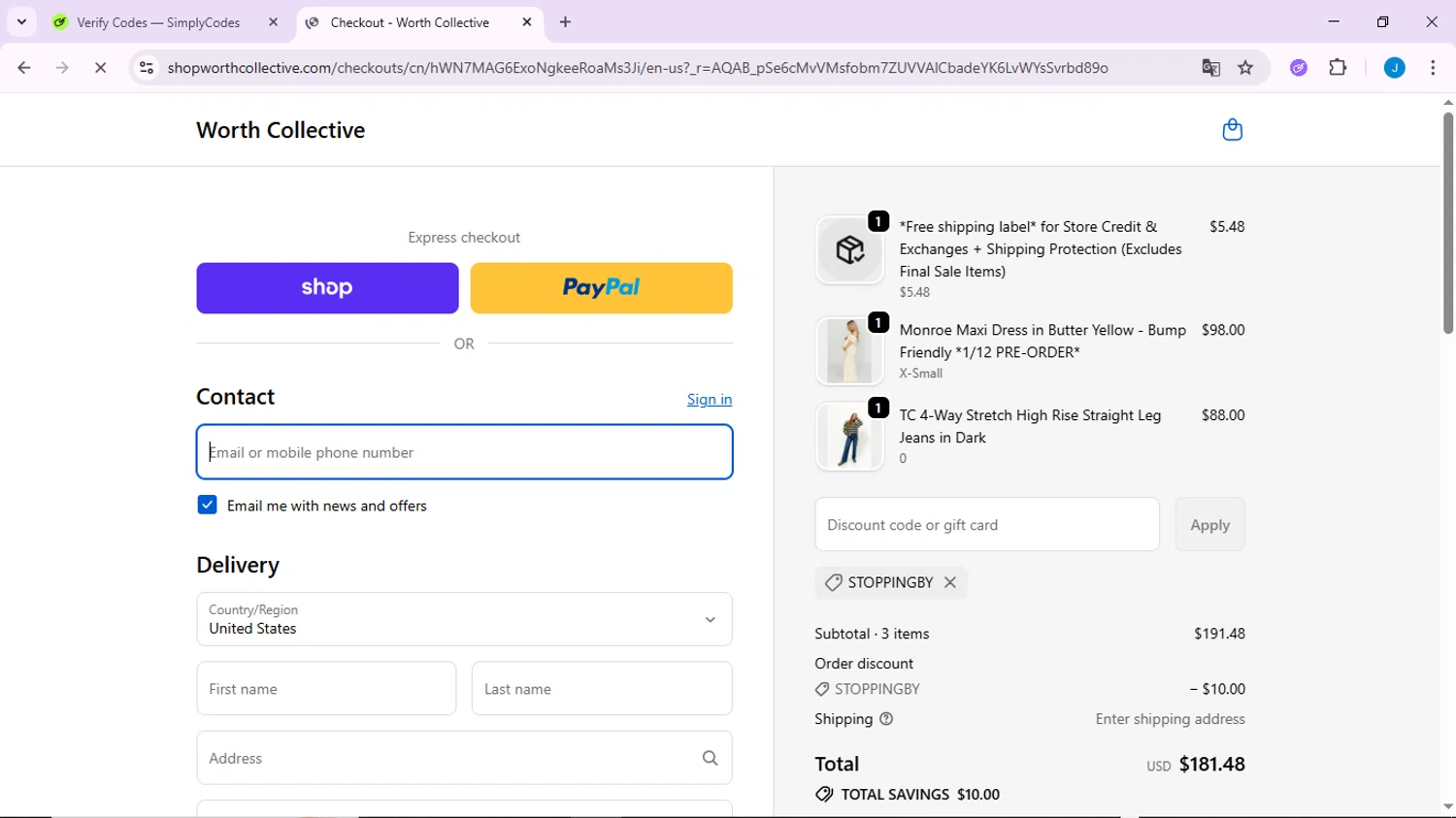Open Chrome three-dot menu

tap(1433, 68)
